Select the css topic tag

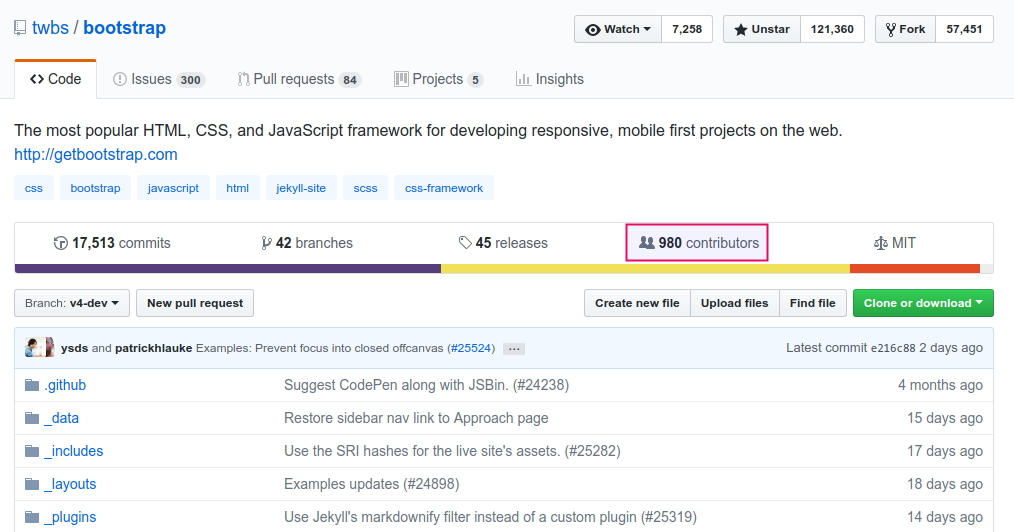point(34,188)
